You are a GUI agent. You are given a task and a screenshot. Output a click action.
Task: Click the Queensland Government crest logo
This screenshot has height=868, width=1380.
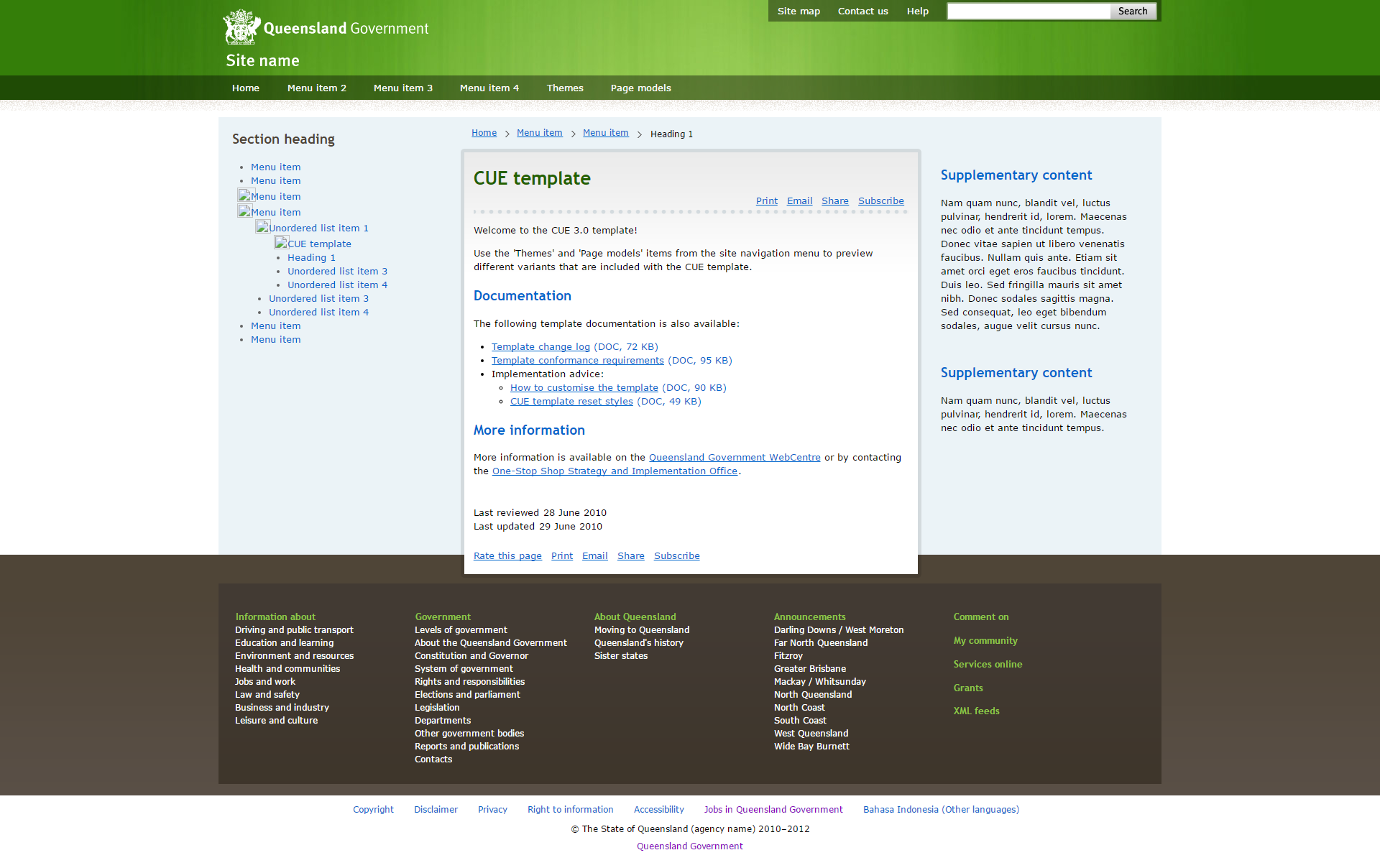(241, 27)
